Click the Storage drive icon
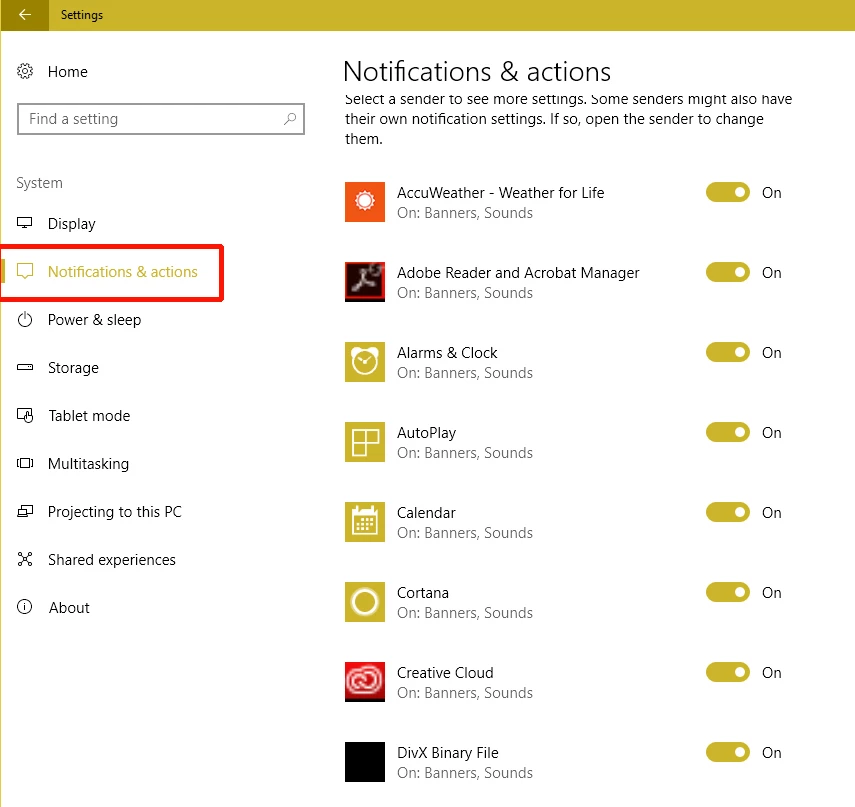 (25, 367)
